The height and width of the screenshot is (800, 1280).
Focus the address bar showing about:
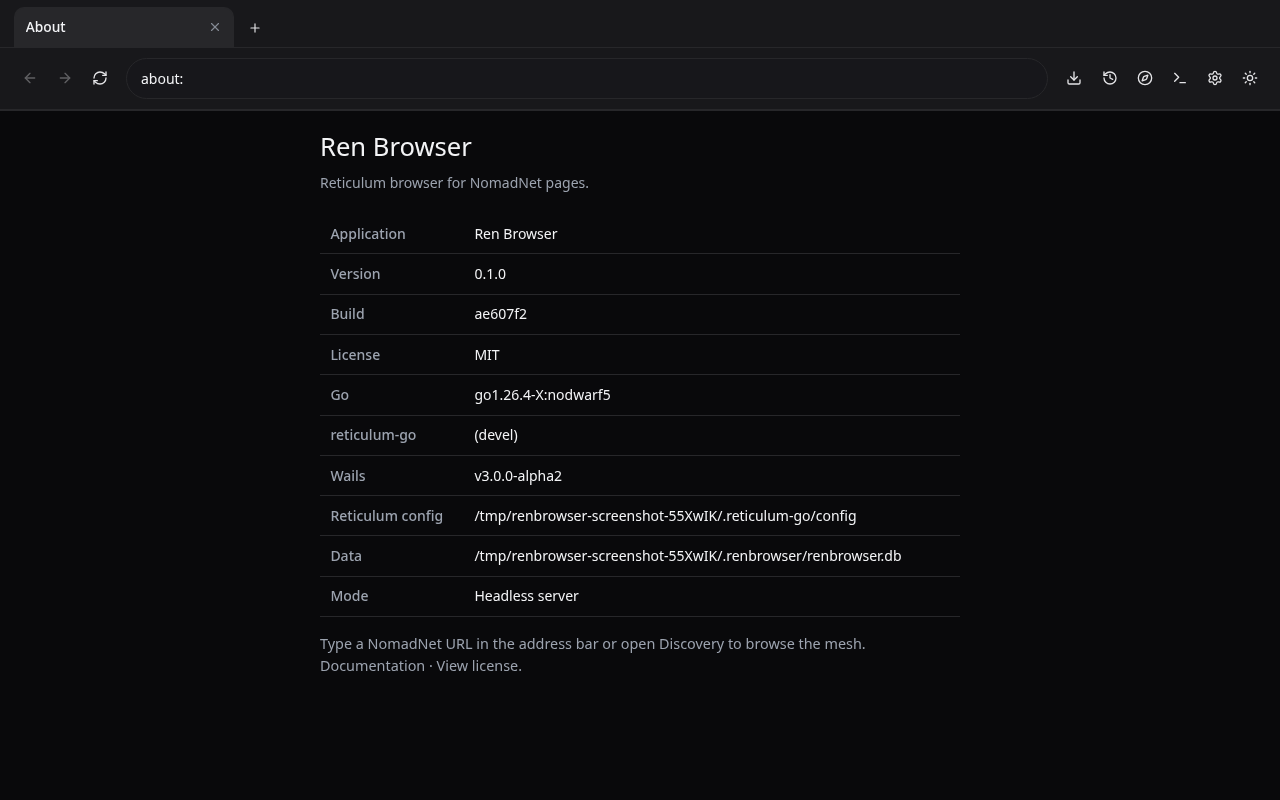tap(586, 78)
